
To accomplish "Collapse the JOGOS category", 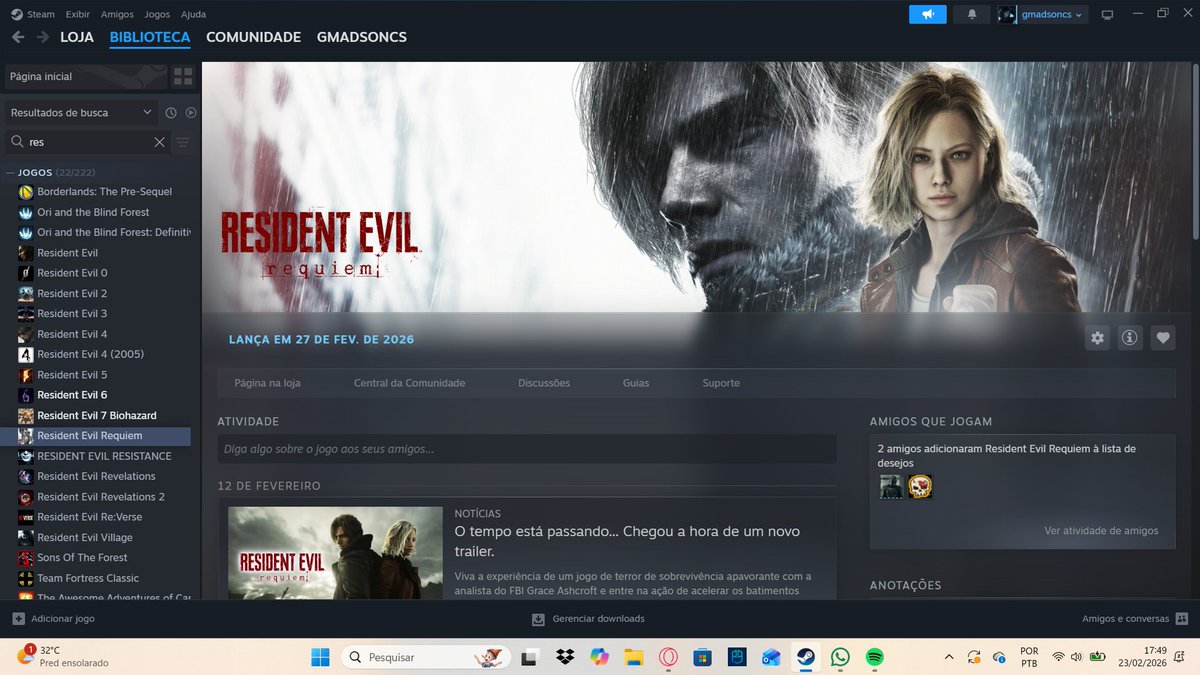I will [11, 172].
